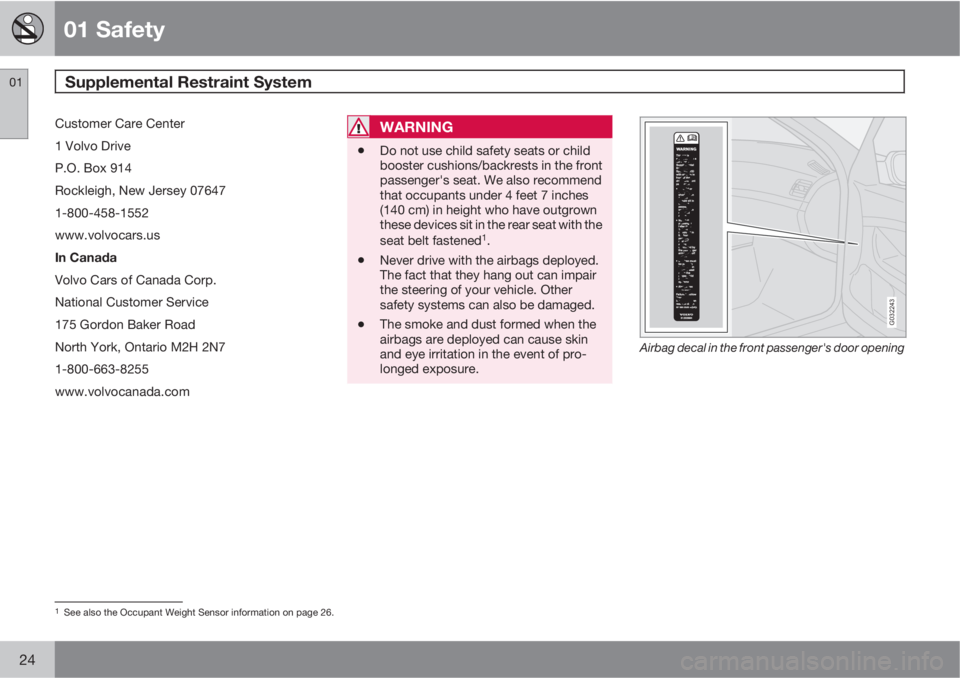This screenshot has height=678, width=960.
Task: Select 'Volvo Cars of Canada Corp.' text
Action: [x=135, y=280]
